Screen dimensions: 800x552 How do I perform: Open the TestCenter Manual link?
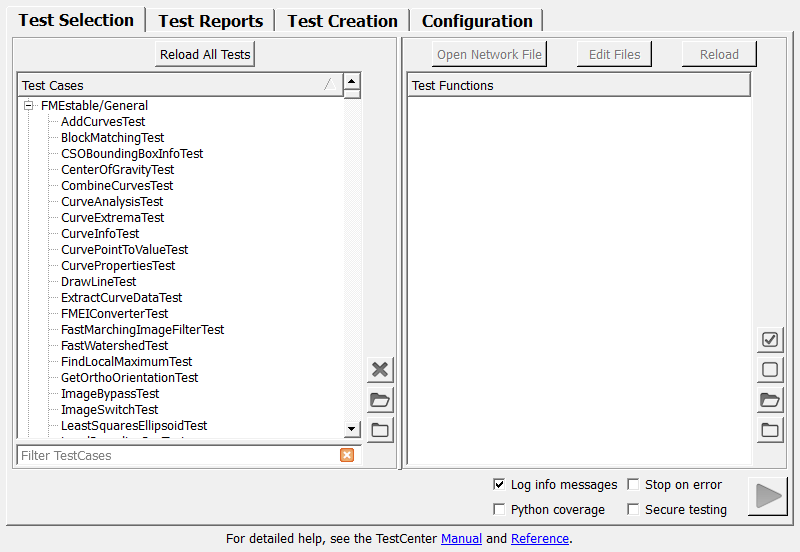tap(461, 539)
